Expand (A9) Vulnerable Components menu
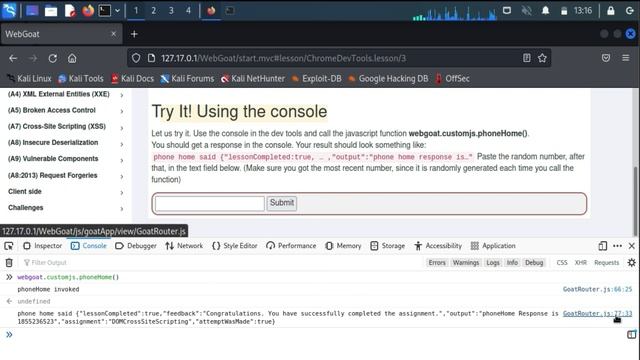This screenshot has width=640, height=360. [65, 159]
